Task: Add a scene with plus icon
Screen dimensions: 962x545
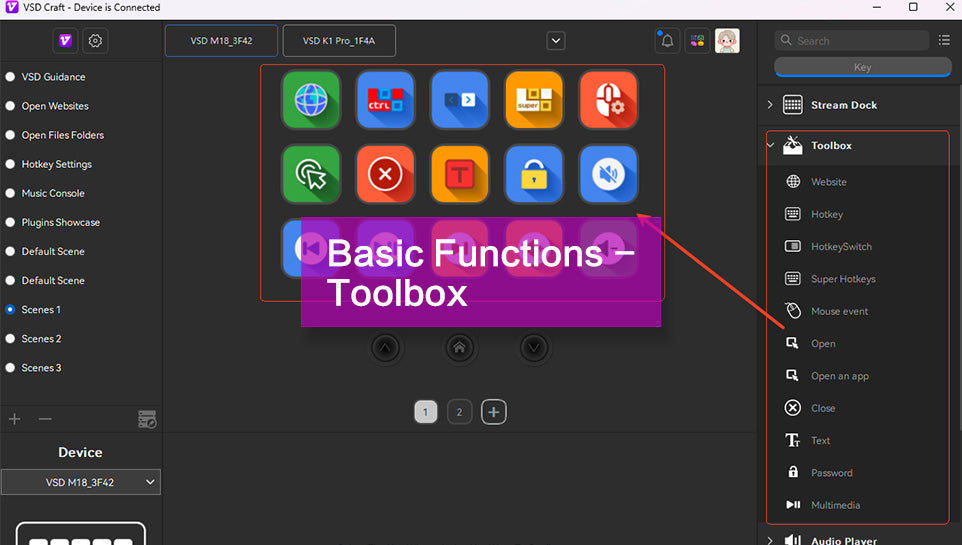Action: pos(15,419)
